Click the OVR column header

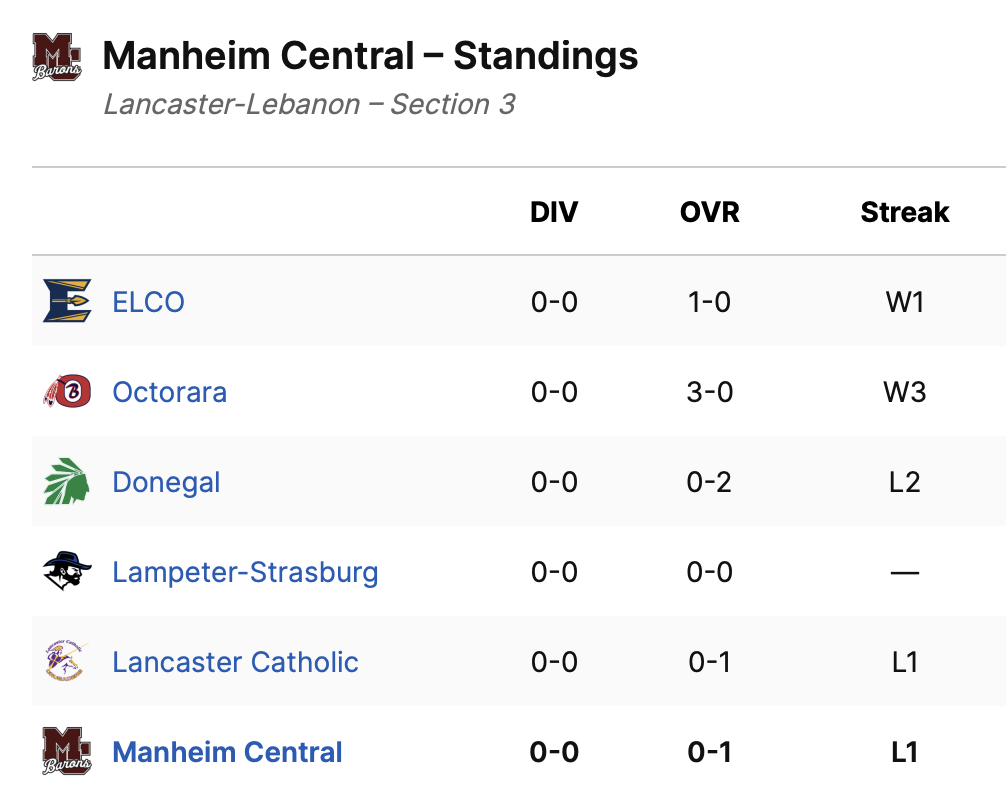tap(710, 212)
